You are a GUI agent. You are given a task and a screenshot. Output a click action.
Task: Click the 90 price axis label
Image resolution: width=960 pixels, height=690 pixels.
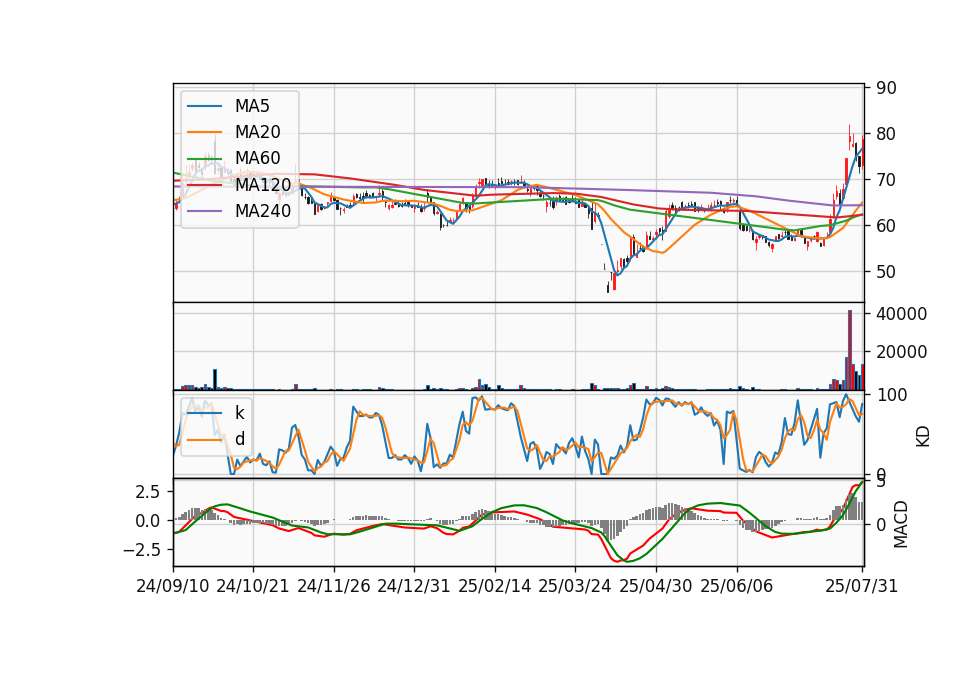[886, 88]
